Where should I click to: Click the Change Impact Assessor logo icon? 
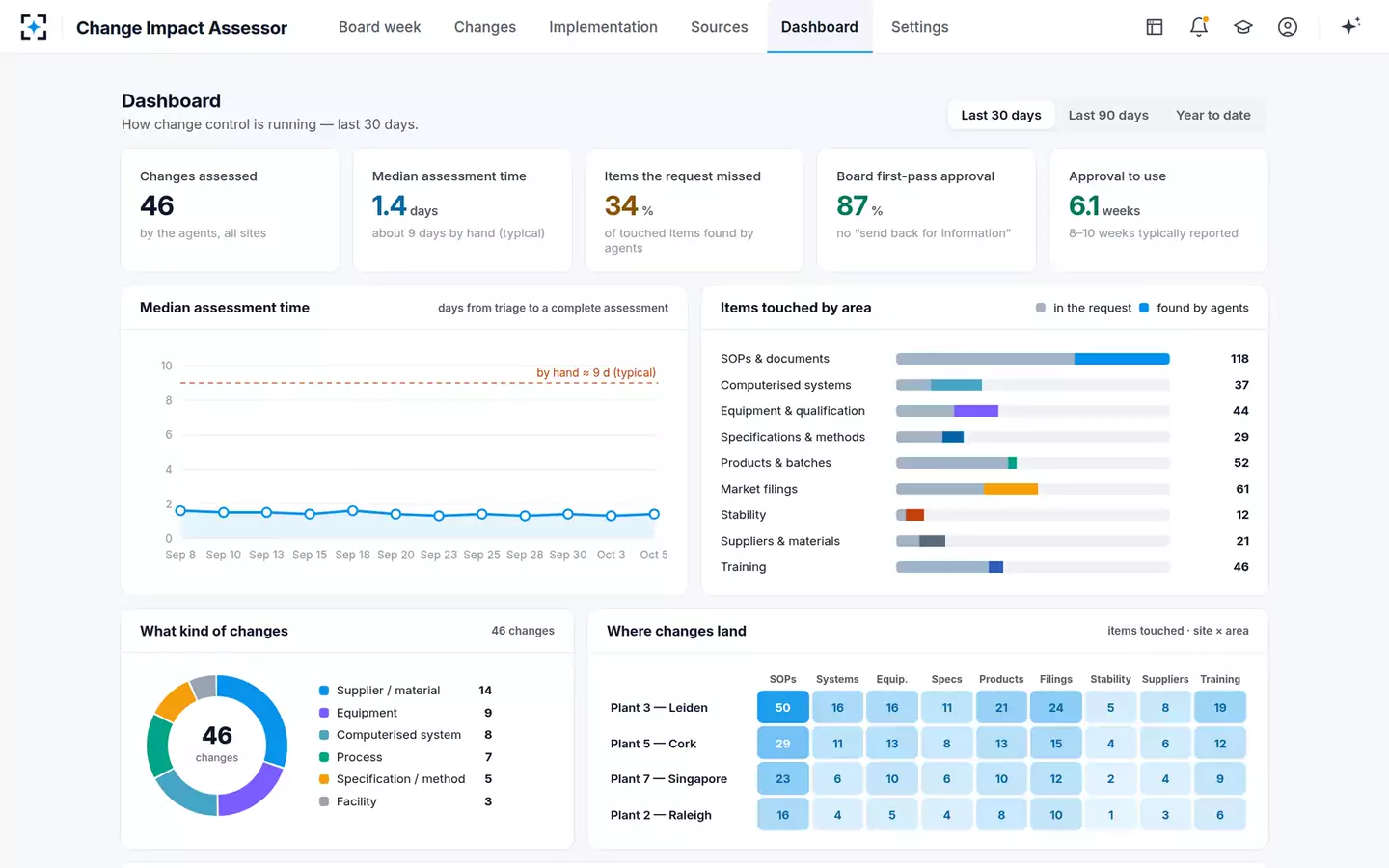[34, 27]
